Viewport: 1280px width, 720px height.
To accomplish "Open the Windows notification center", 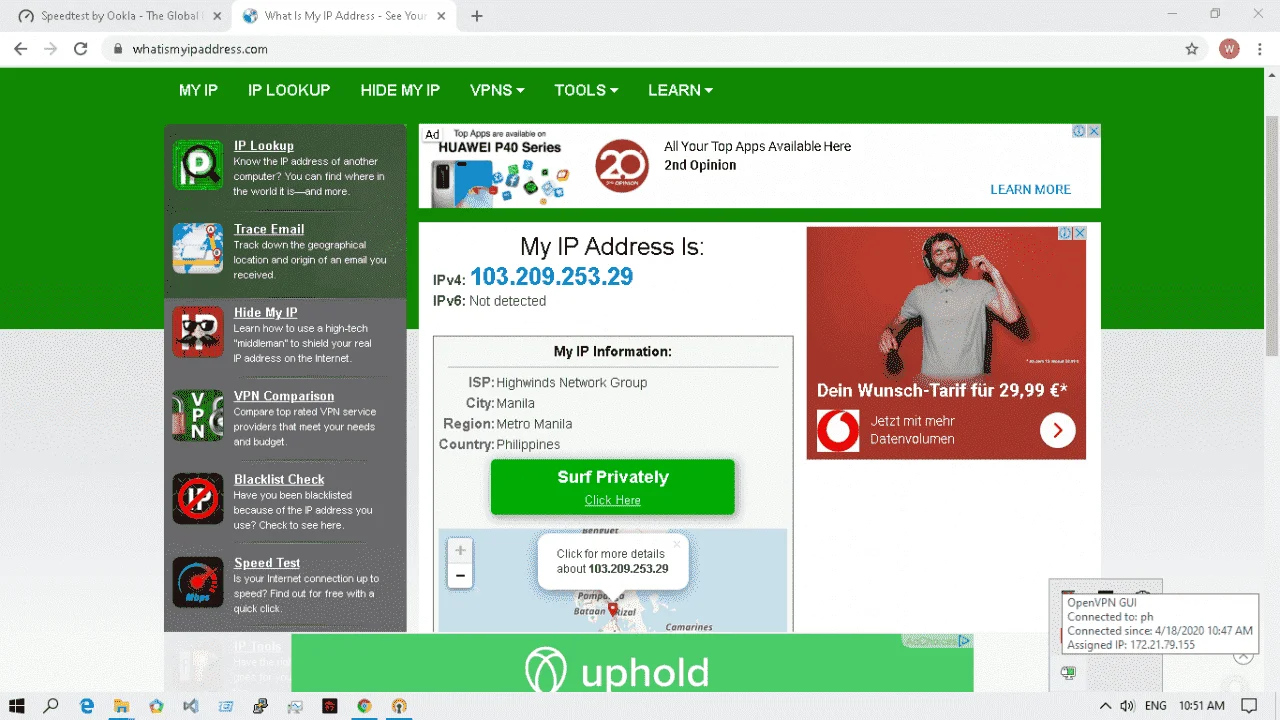I will (1249, 706).
